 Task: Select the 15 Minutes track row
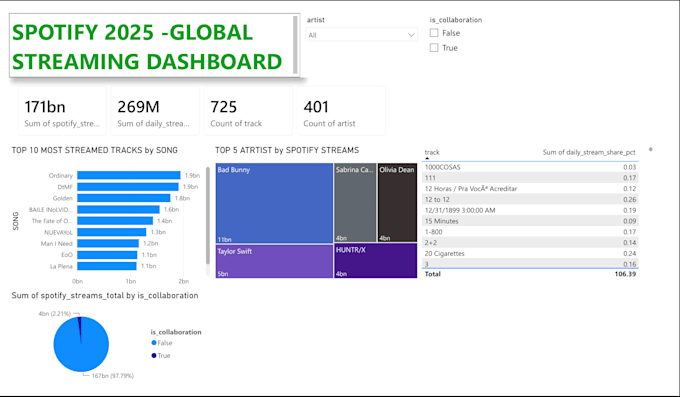pos(530,221)
